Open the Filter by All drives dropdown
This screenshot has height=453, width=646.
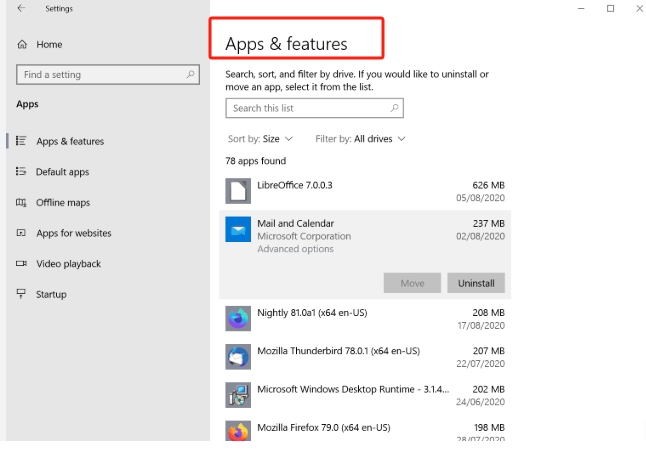[360, 139]
